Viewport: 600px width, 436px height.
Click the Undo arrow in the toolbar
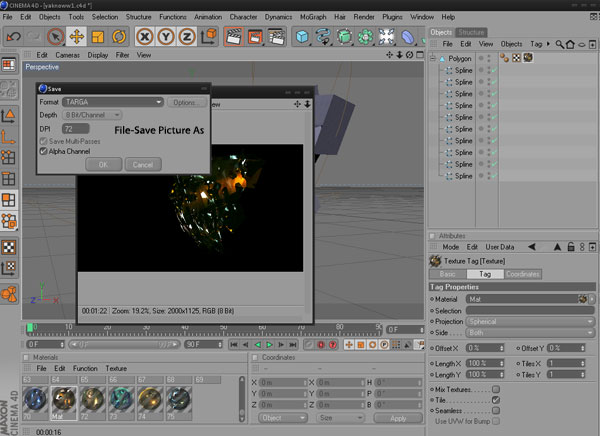pos(14,37)
